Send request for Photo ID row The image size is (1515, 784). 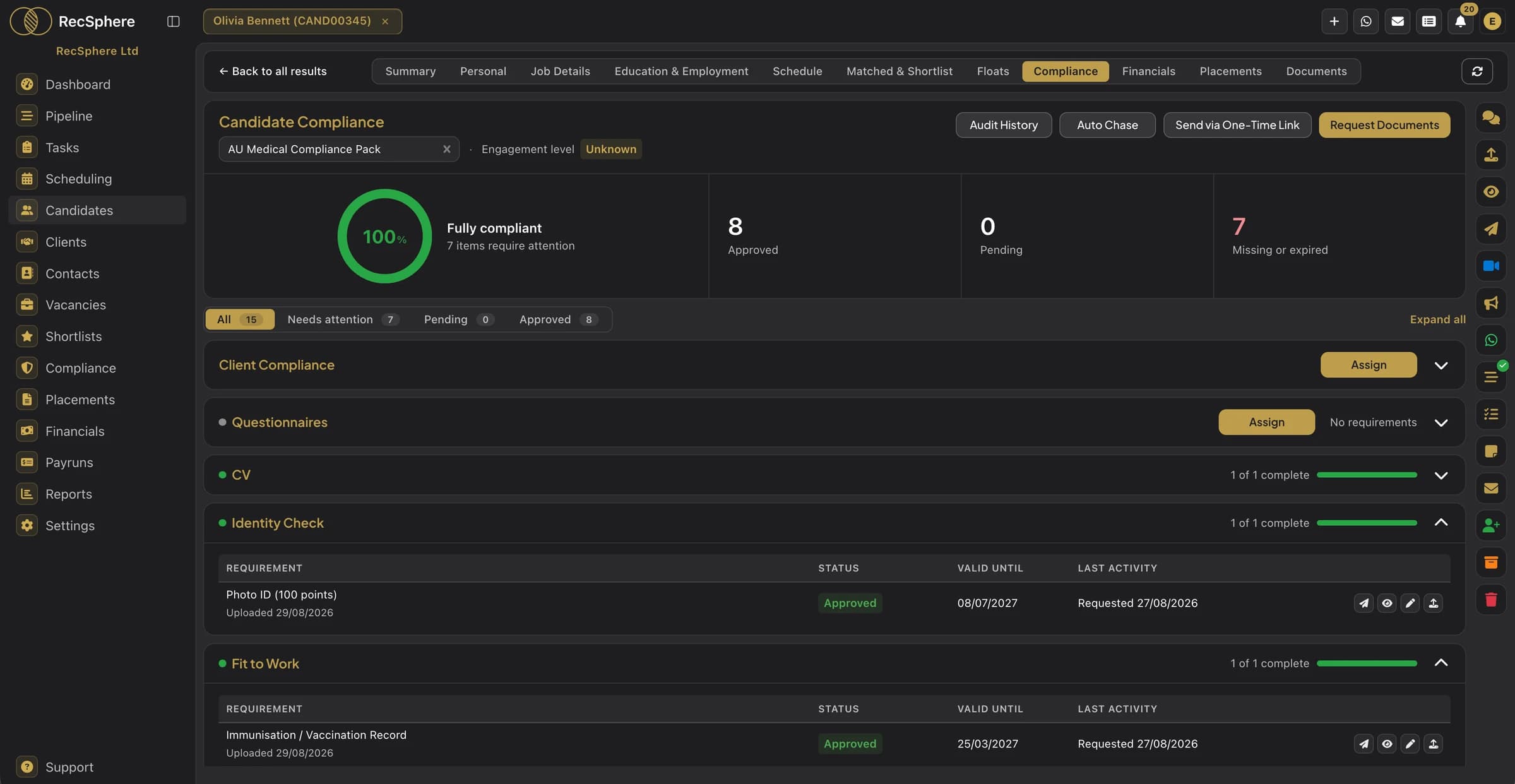point(1363,603)
